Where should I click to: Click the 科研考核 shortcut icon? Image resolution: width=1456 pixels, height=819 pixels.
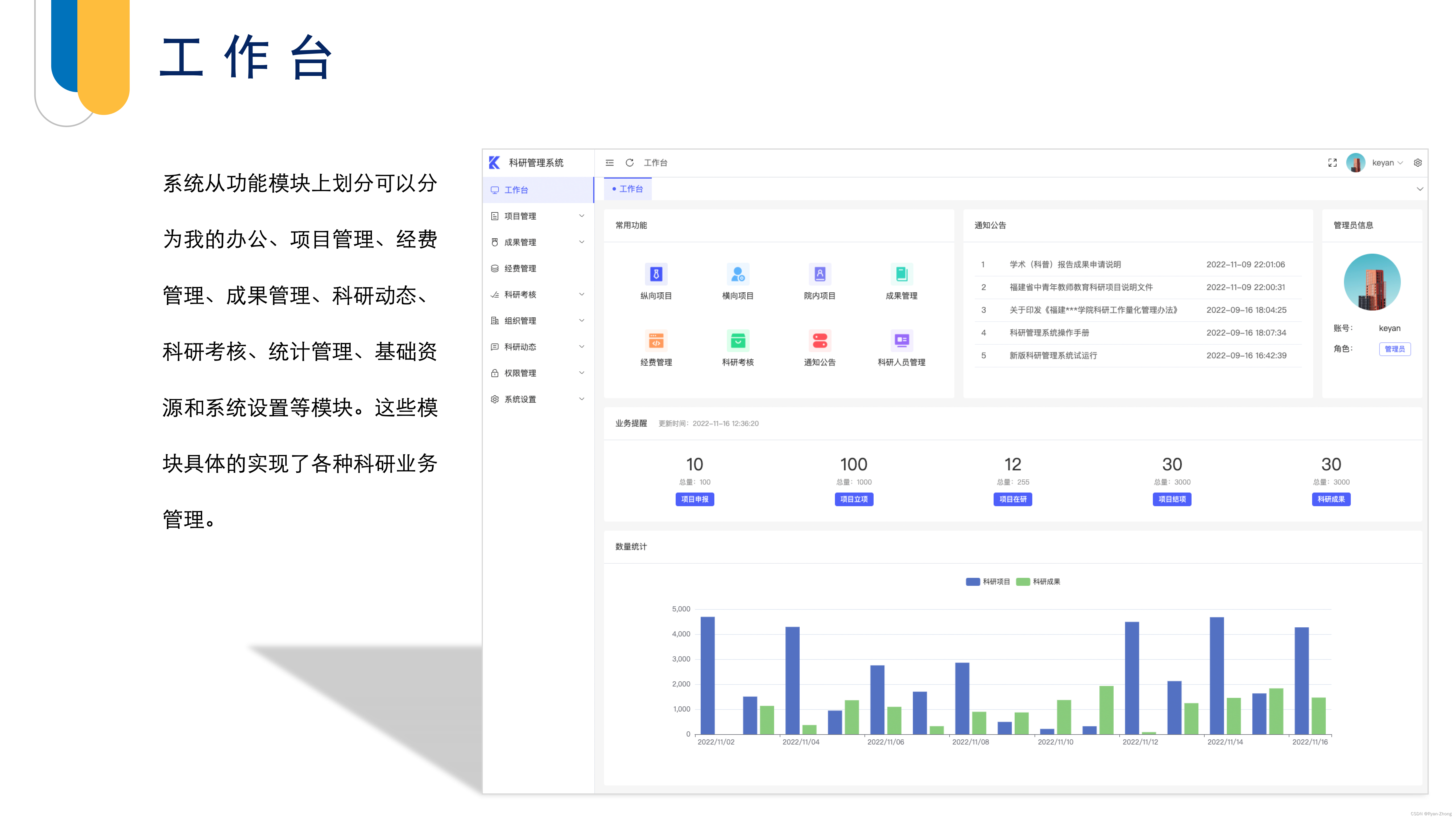tap(738, 341)
